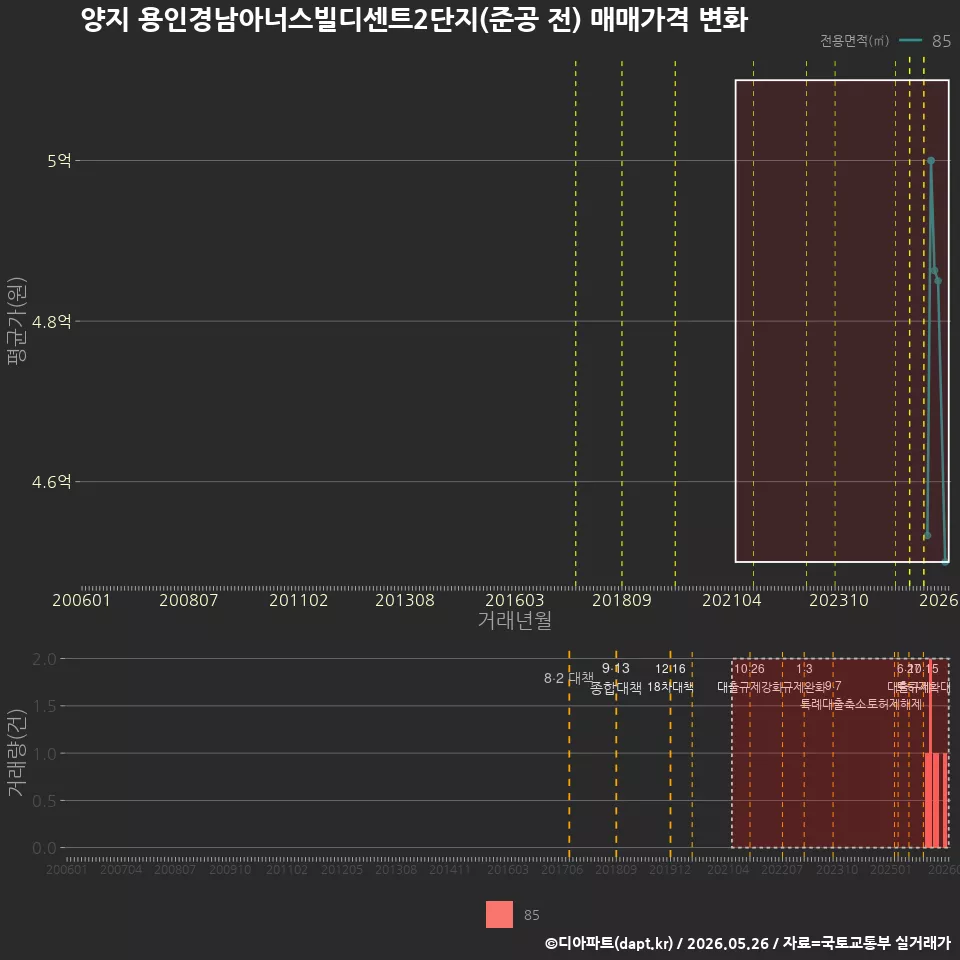Select the 1.5 volume axis label
Viewport: 960px width, 960px height.
[44, 707]
